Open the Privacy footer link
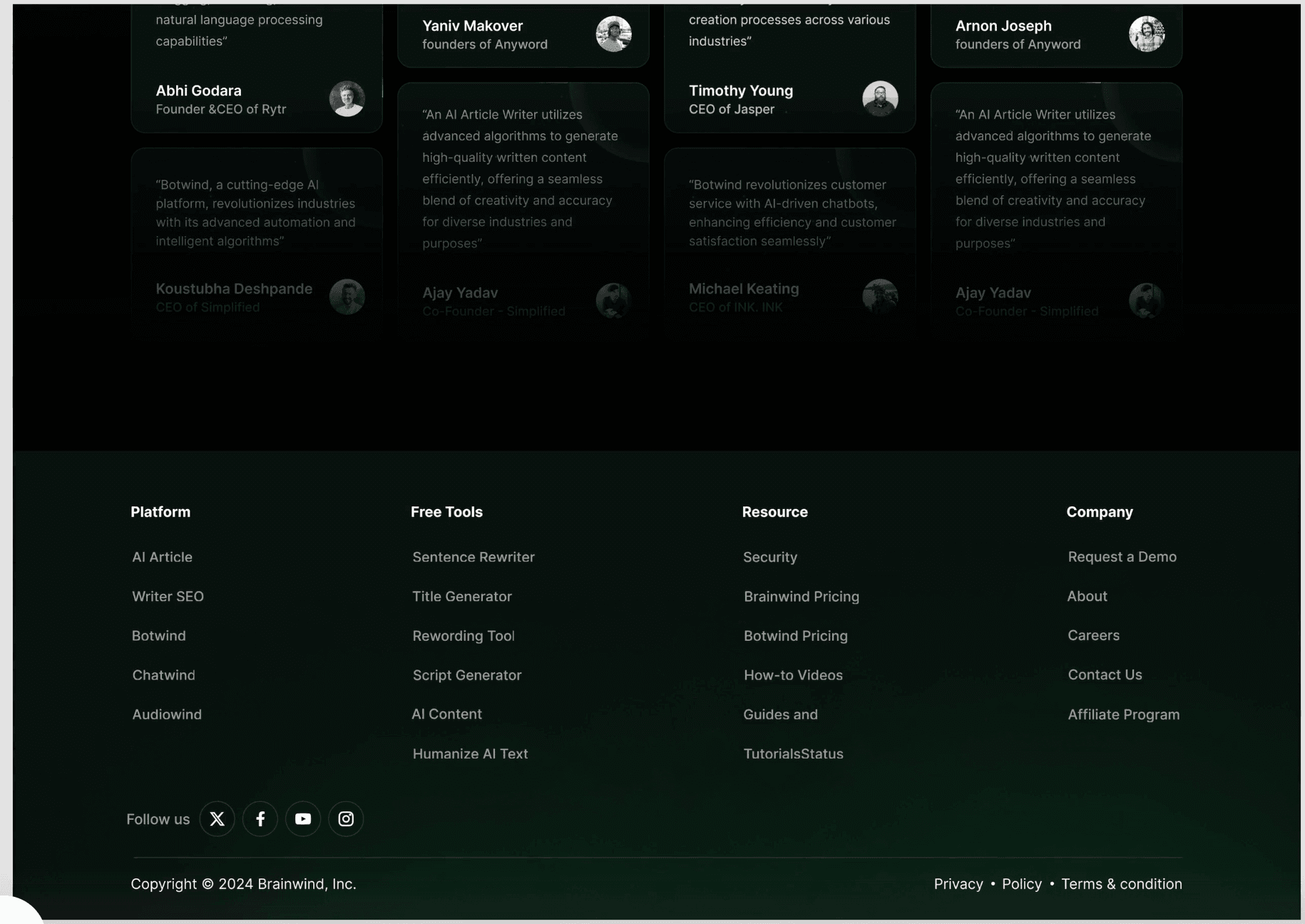 [x=958, y=883]
